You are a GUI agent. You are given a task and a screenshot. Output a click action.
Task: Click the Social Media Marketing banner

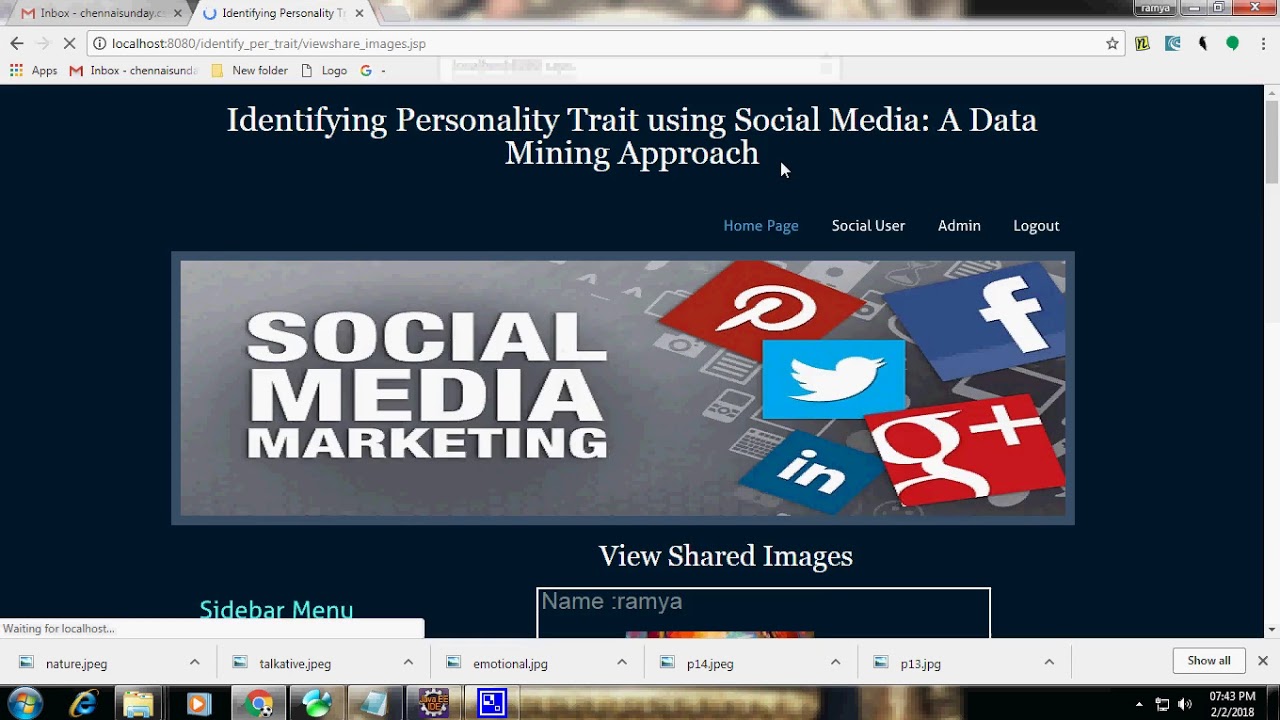pyautogui.click(x=623, y=388)
